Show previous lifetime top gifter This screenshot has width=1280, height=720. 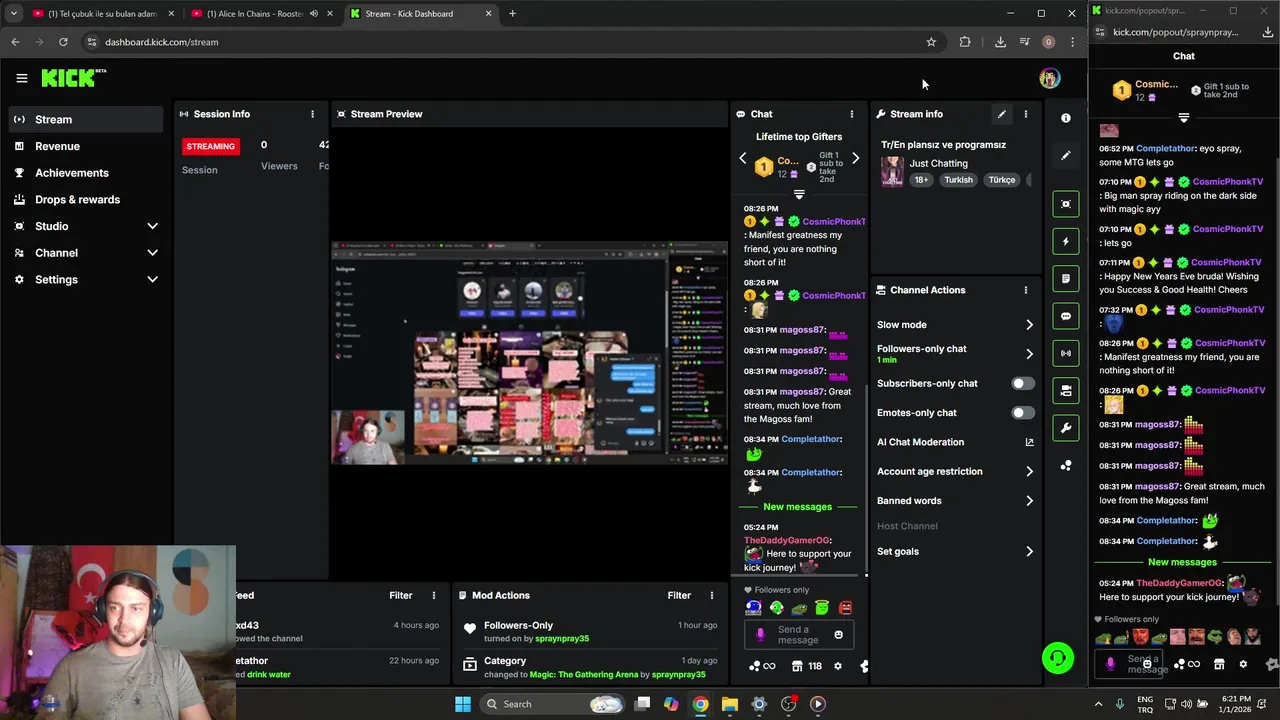tap(742, 158)
